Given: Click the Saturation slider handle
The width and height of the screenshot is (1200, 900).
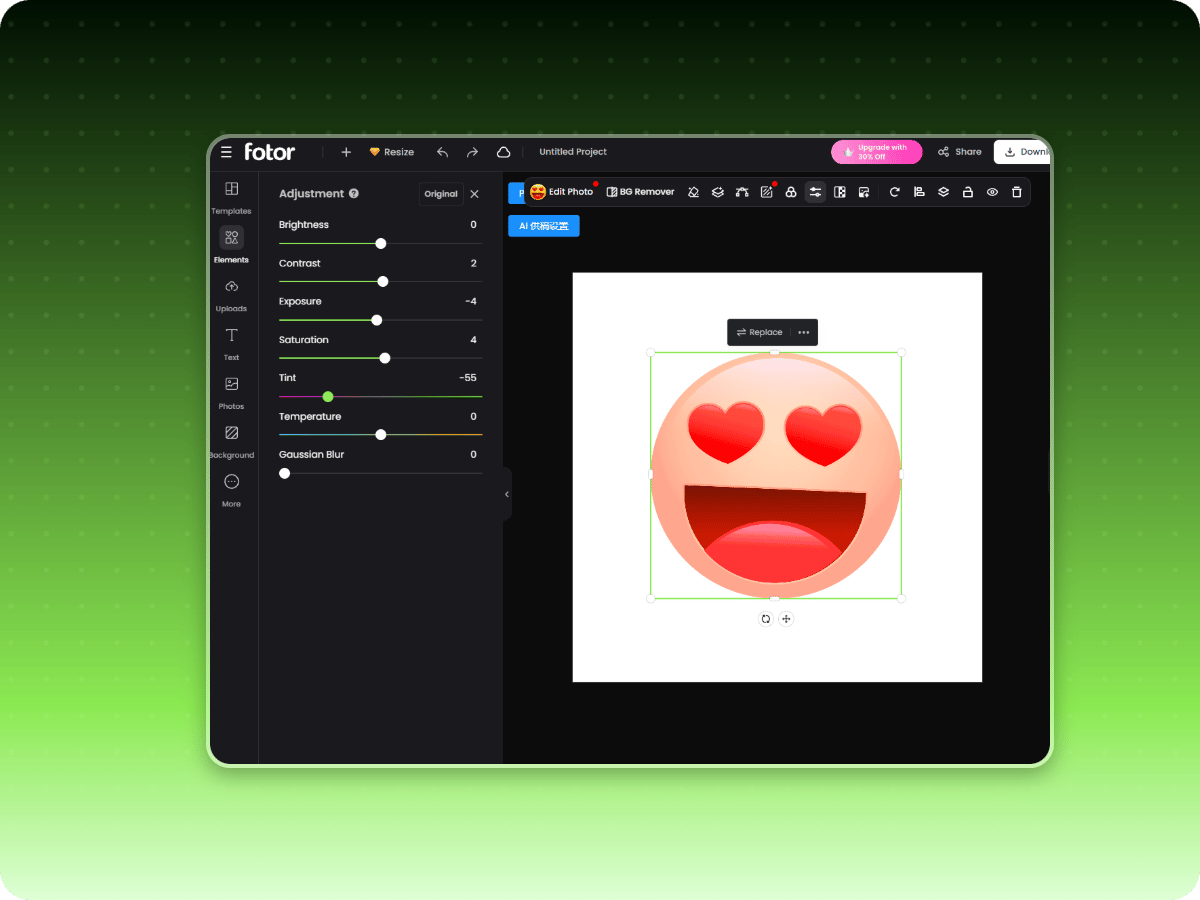Looking at the screenshot, I should [x=385, y=358].
